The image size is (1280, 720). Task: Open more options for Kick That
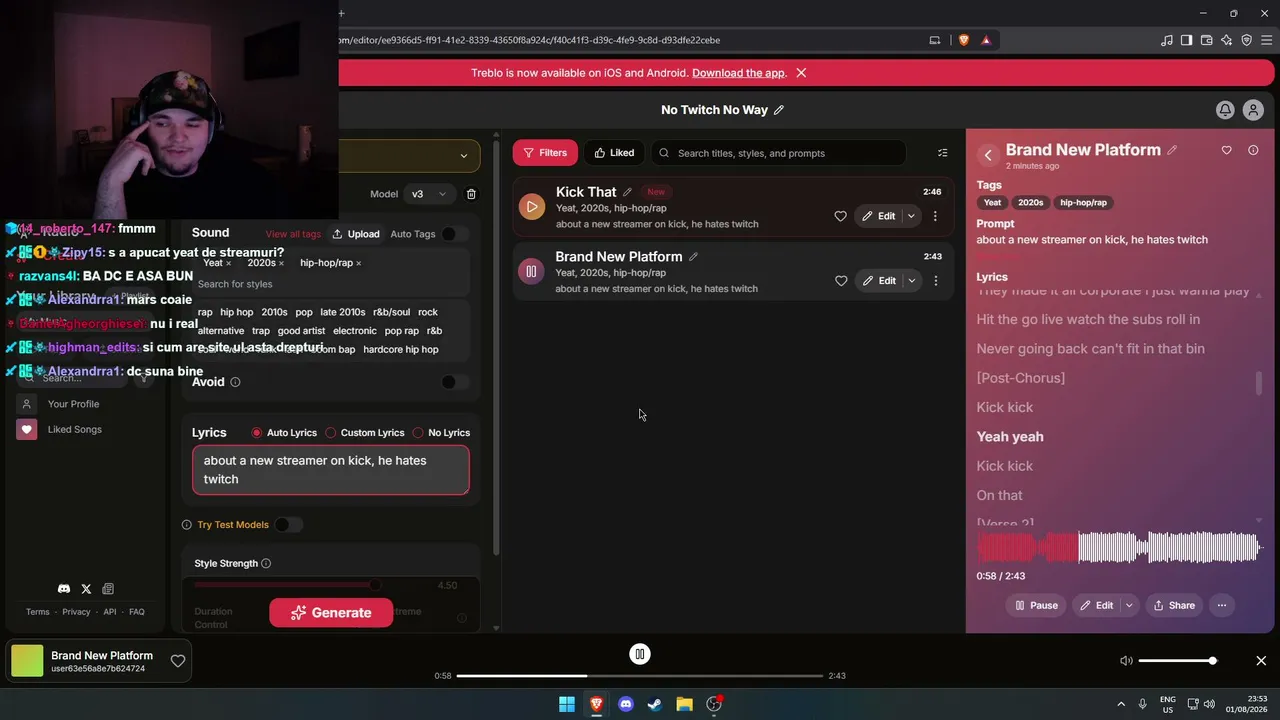[x=935, y=216]
